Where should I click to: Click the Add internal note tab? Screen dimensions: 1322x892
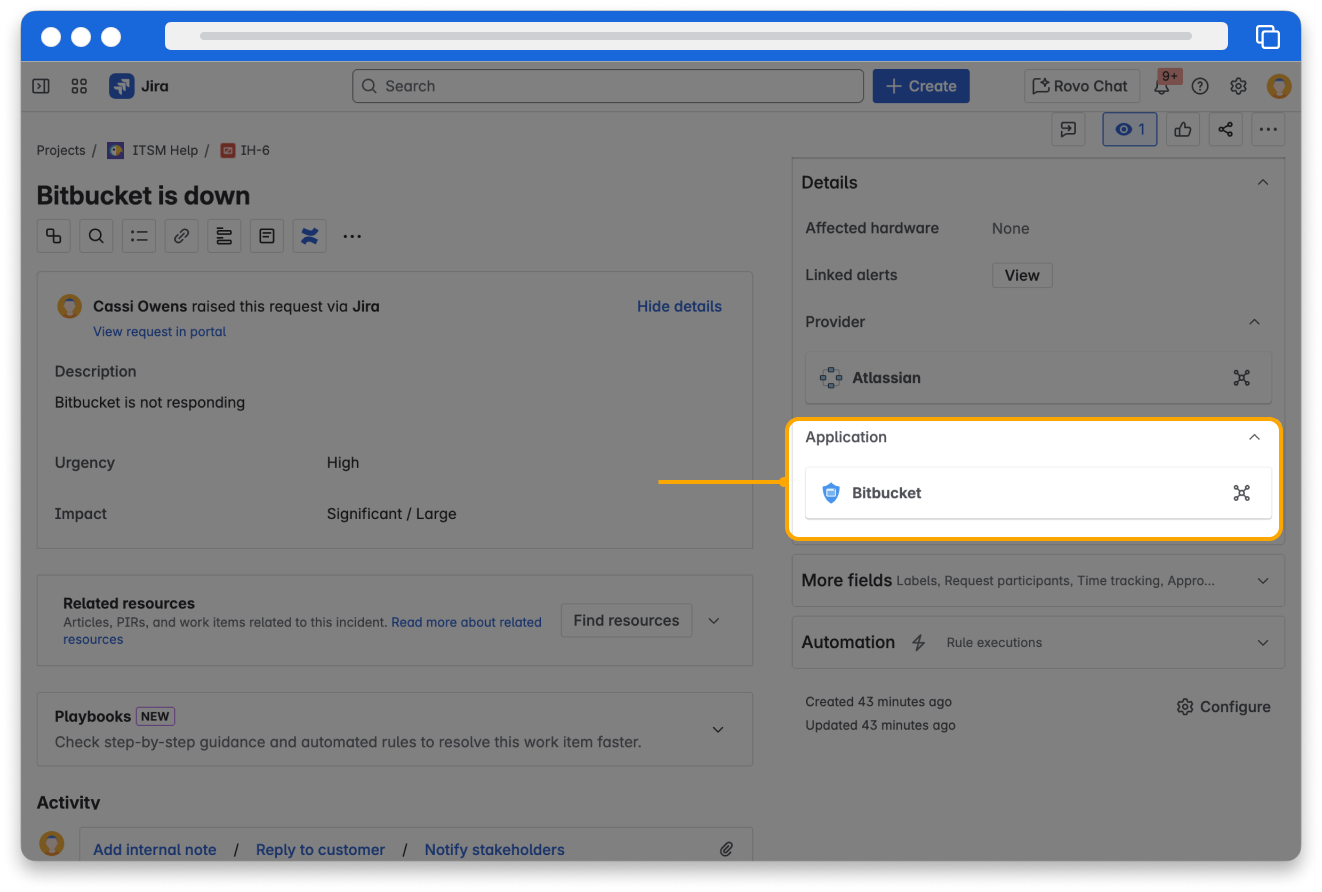[x=155, y=849]
